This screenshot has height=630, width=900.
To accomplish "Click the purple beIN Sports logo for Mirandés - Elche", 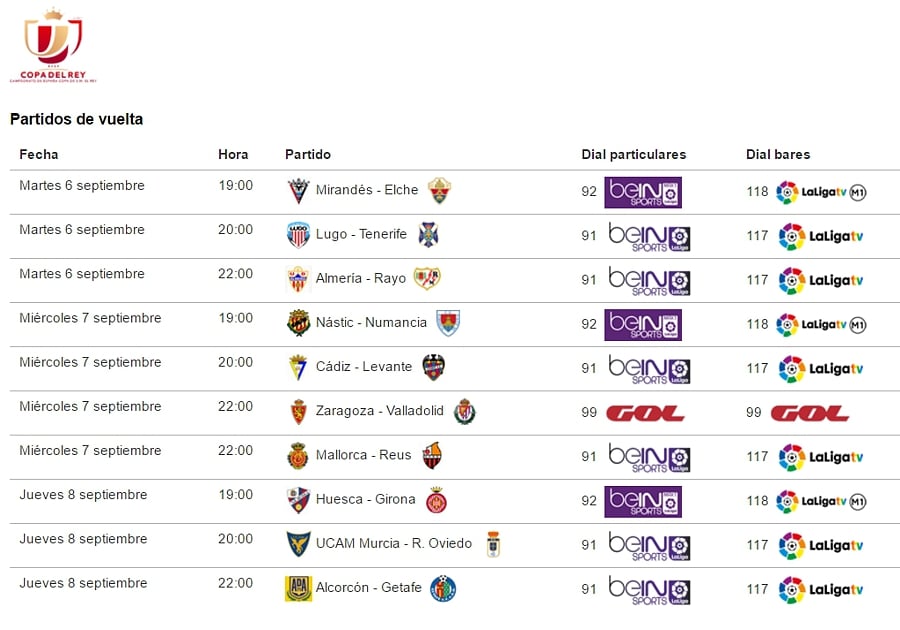I will click(643, 192).
